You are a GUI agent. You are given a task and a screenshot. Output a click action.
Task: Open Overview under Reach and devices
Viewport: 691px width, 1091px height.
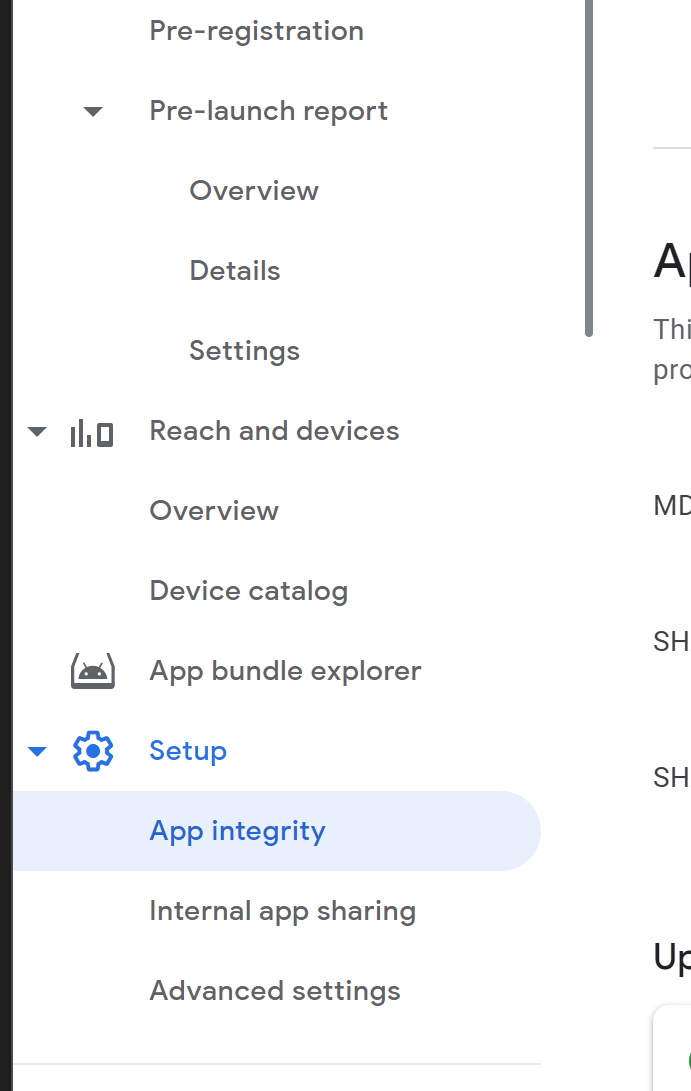[214, 511]
